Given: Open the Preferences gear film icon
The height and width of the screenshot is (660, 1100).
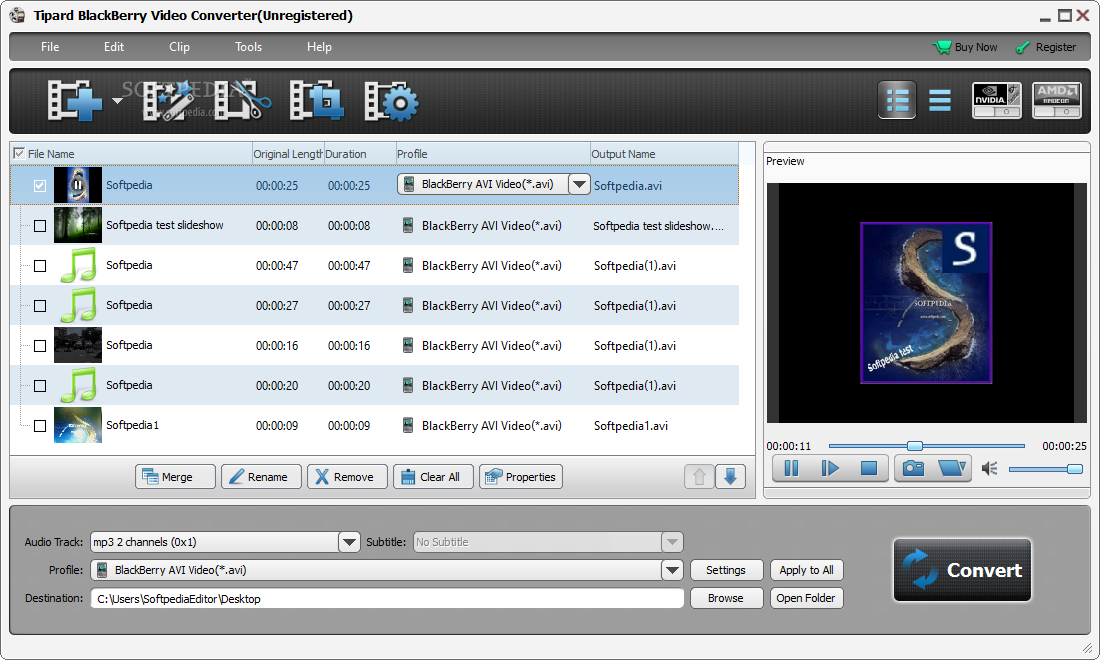Looking at the screenshot, I should [391, 101].
